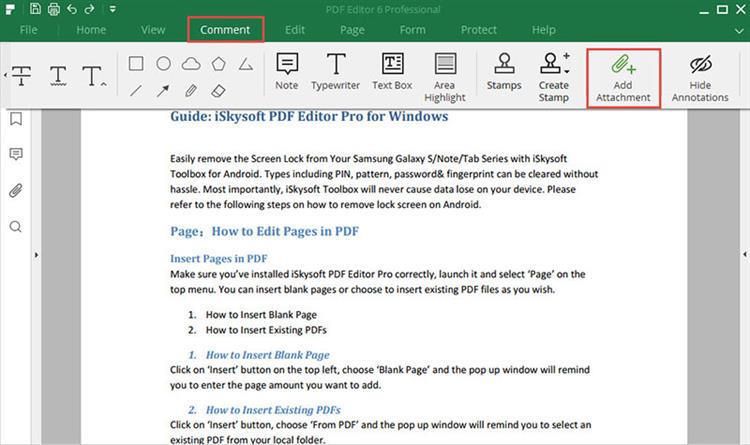Click Add Attachment in the ribbon
This screenshot has width=750, height=445.
point(623,78)
